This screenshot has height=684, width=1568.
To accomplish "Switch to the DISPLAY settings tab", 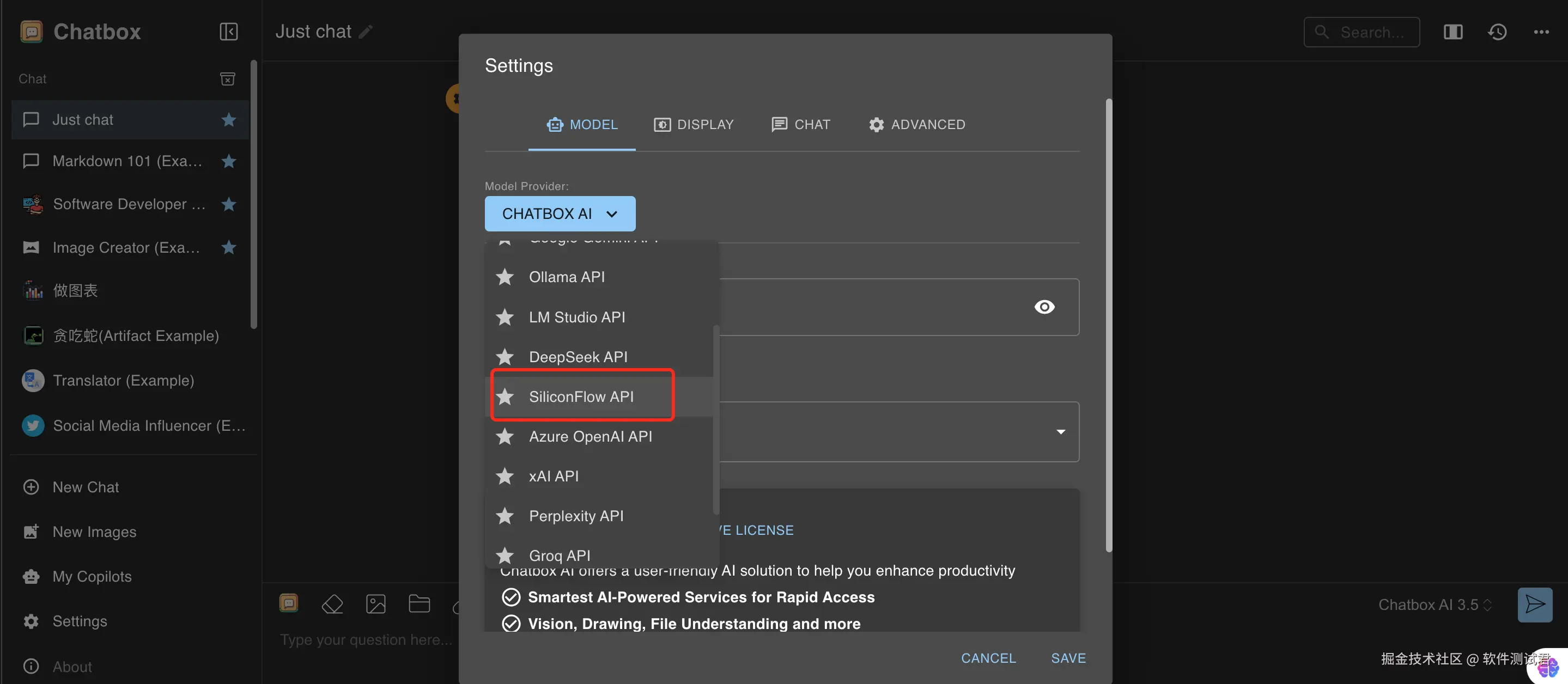I will (694, 125).
